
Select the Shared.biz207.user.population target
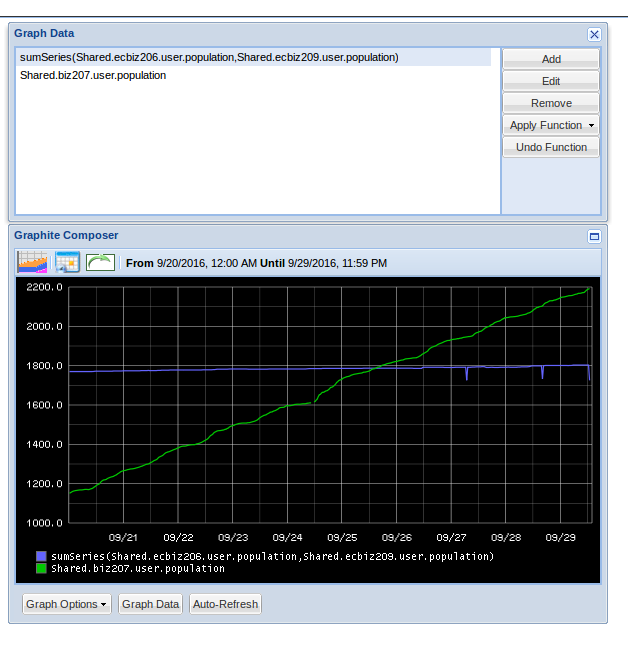93,75
